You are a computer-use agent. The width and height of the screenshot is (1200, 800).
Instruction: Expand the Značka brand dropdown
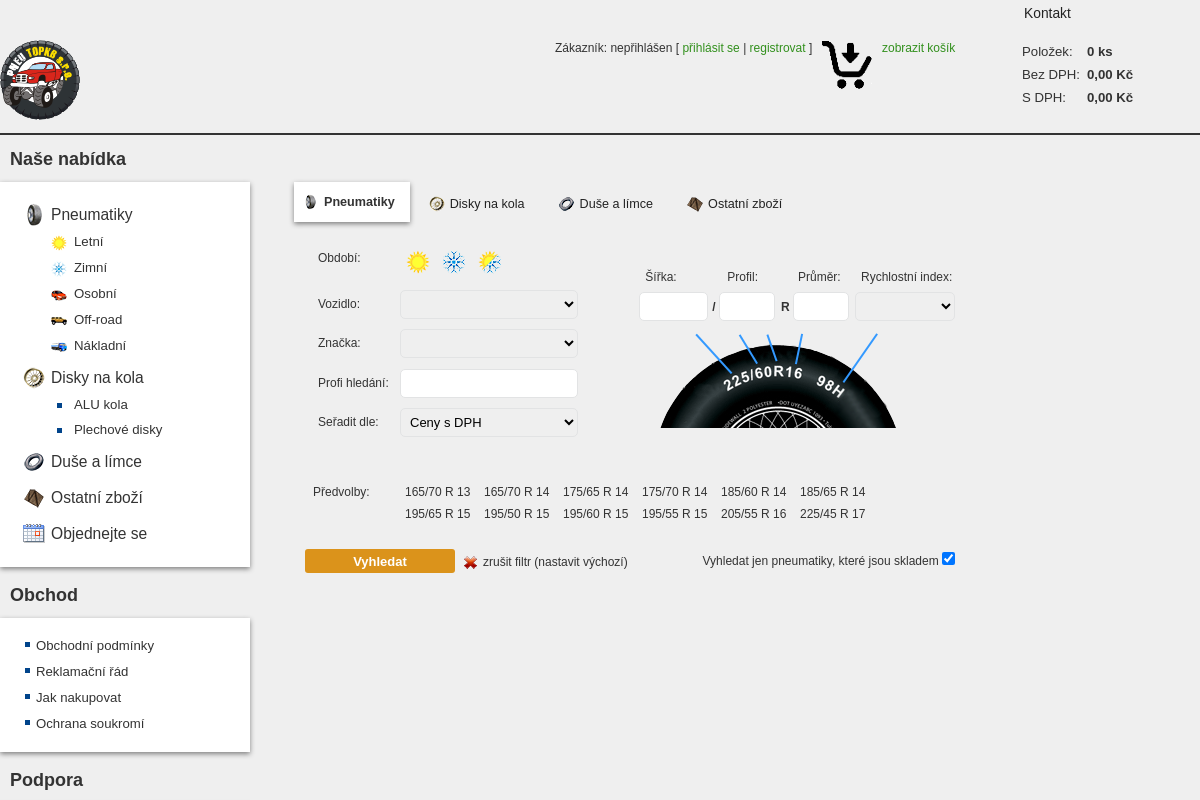click(489, 343)
